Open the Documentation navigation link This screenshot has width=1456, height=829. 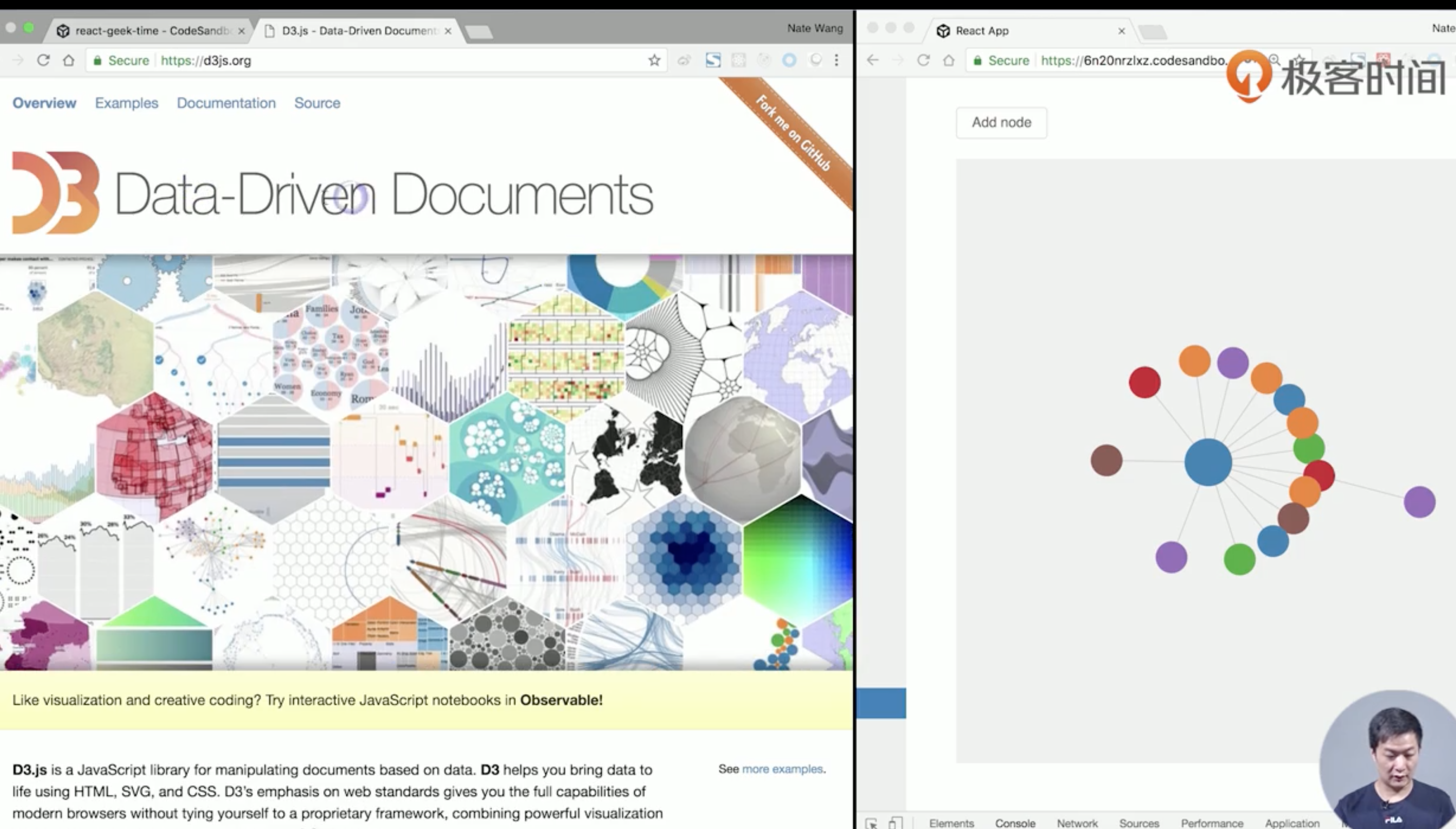click(226, 103)
